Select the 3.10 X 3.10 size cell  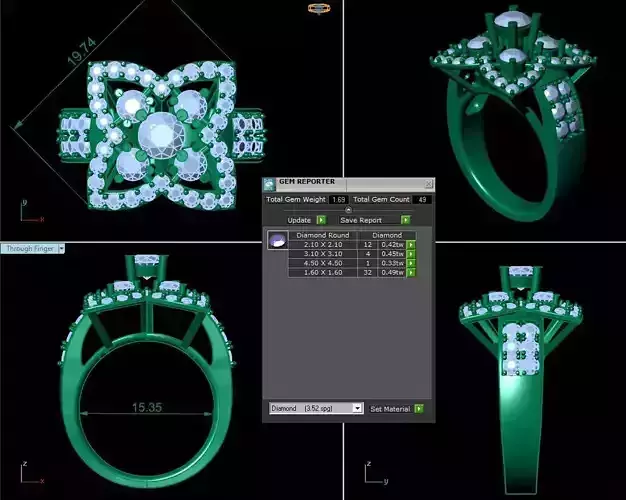[x=323, y=254]
